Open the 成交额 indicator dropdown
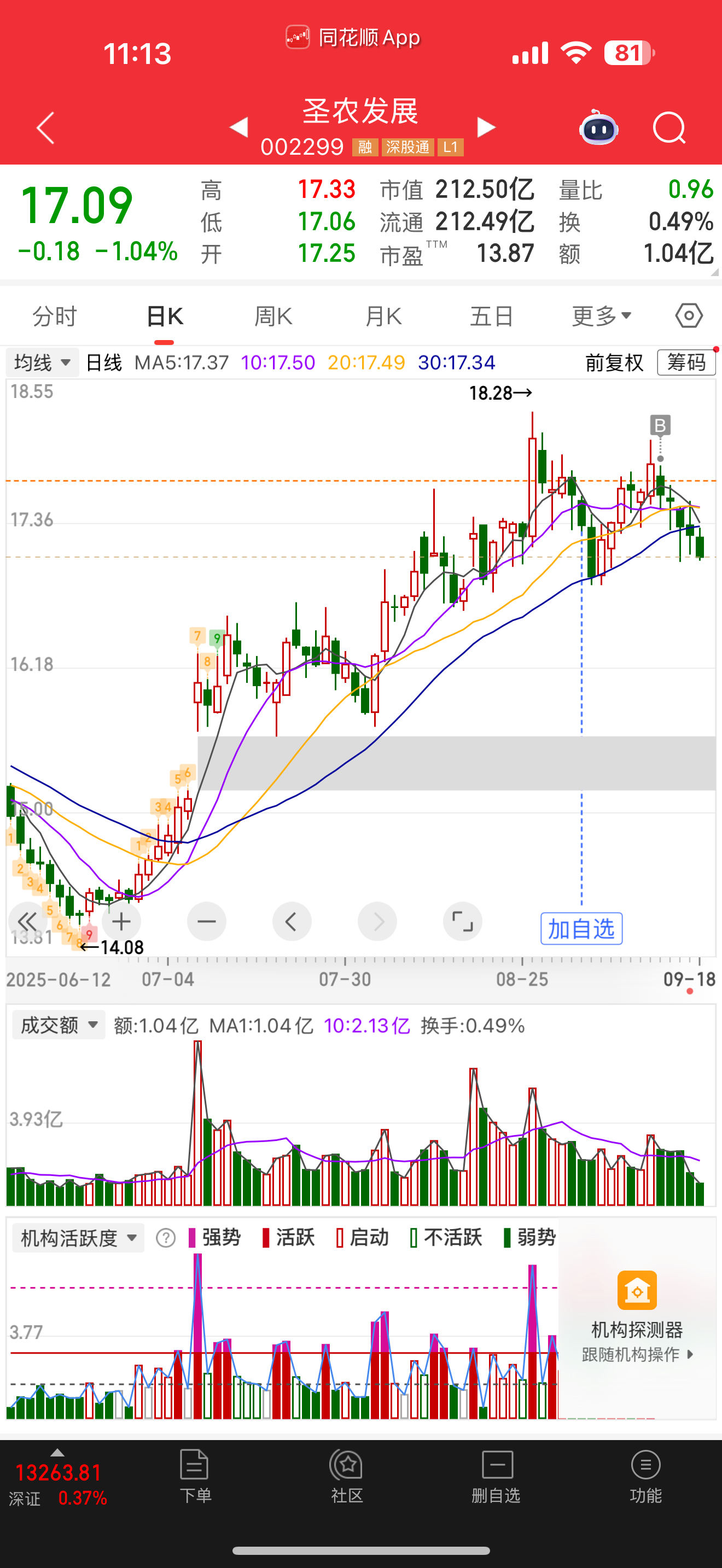 pos(59,1025)
